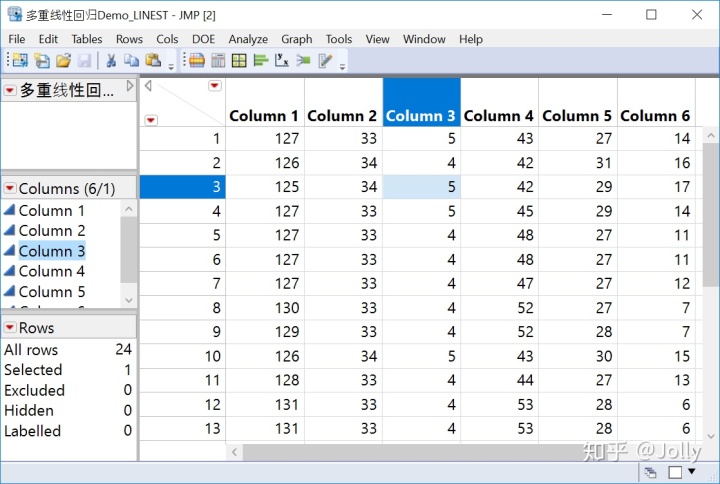The image size is (720, 484).
Task: Click the Copy toolbar icon
Action: (131, 60)
